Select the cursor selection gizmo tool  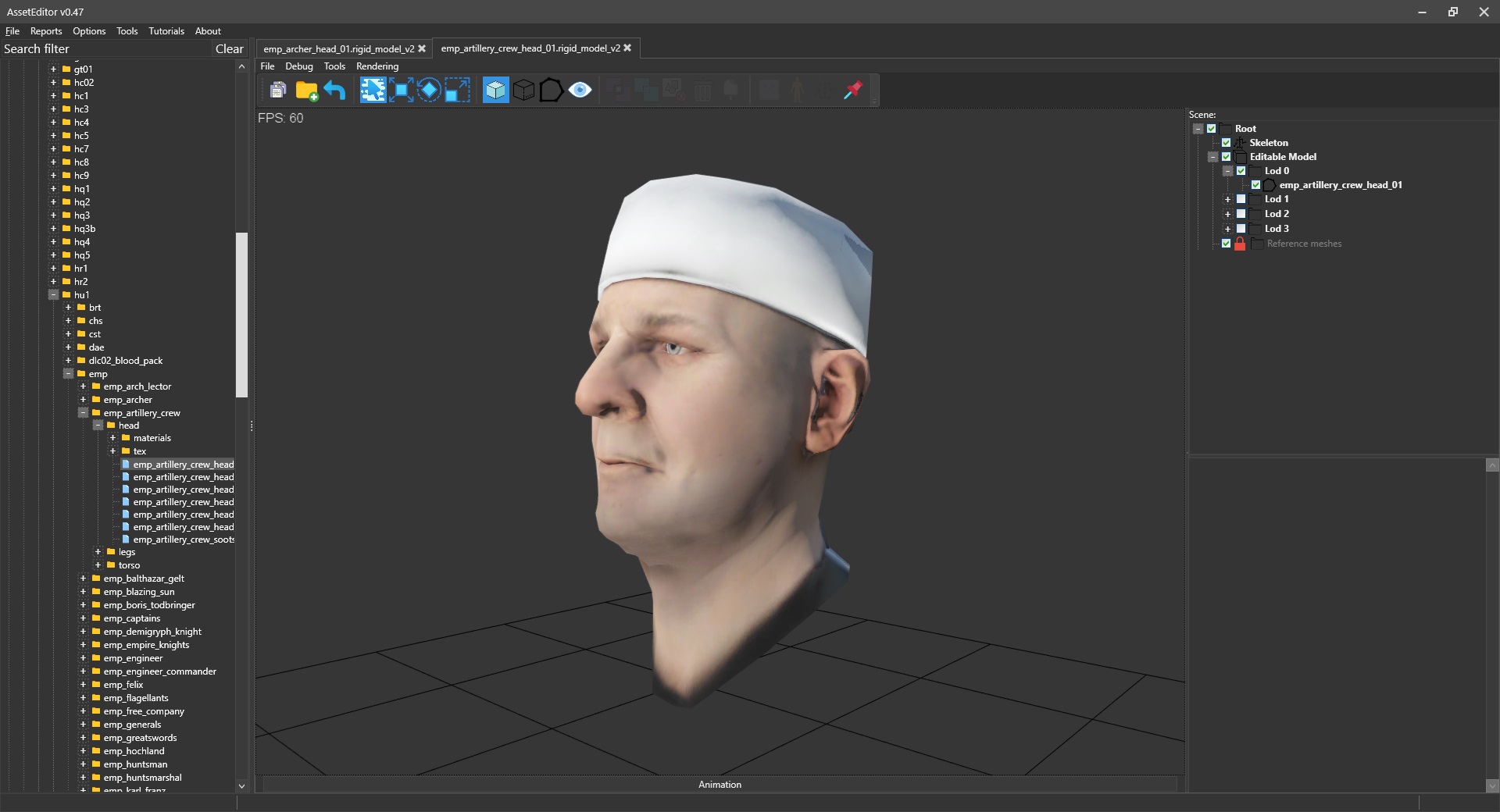click(373, 91)
